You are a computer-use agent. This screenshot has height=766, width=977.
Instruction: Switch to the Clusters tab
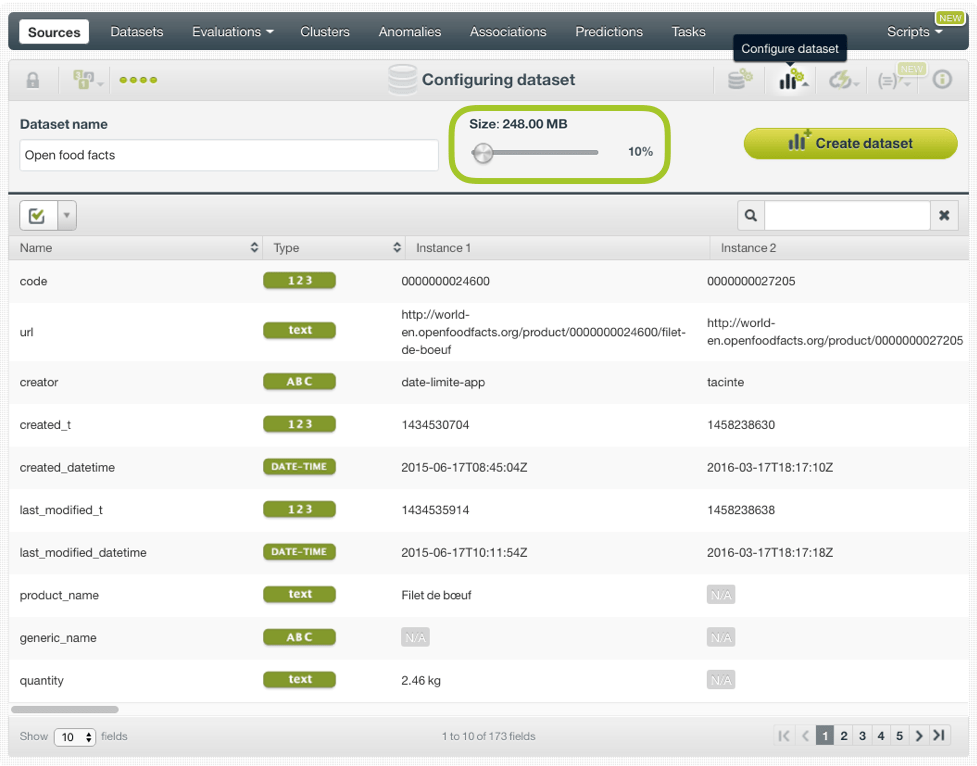[x=325, y=32]
